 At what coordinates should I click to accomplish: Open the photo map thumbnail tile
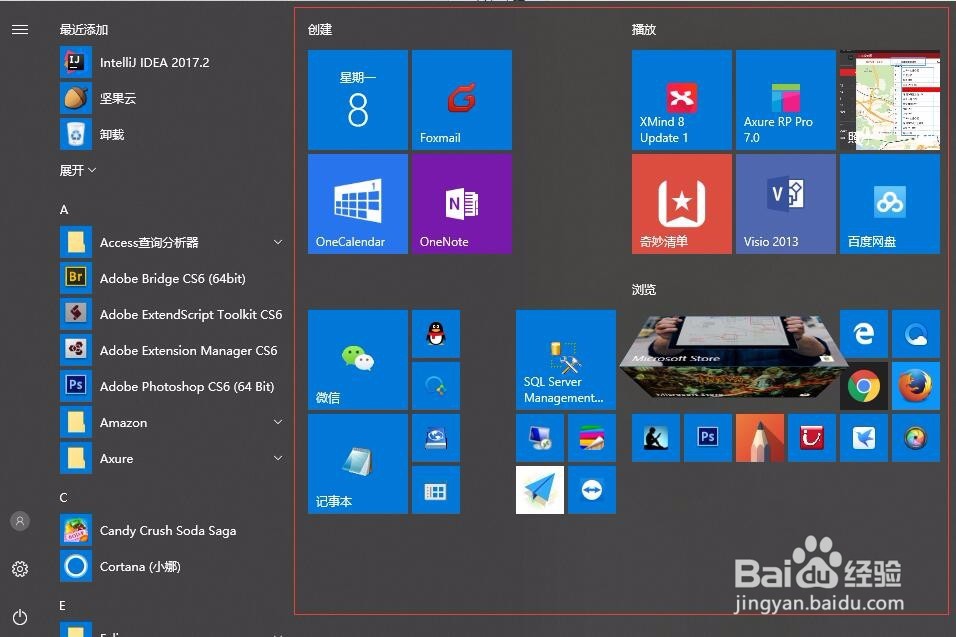[x=890, y=100]
